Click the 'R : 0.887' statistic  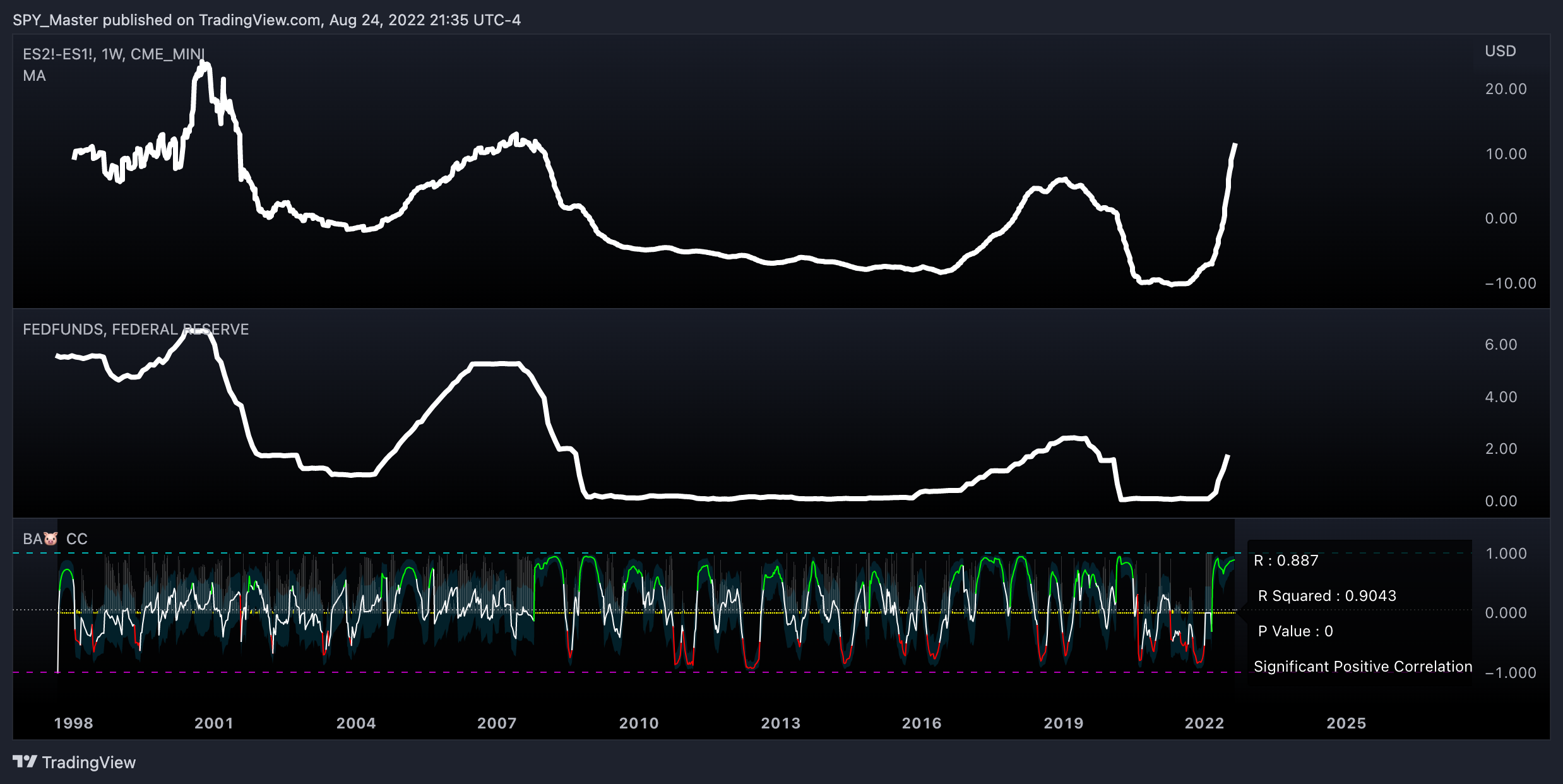1286,561
